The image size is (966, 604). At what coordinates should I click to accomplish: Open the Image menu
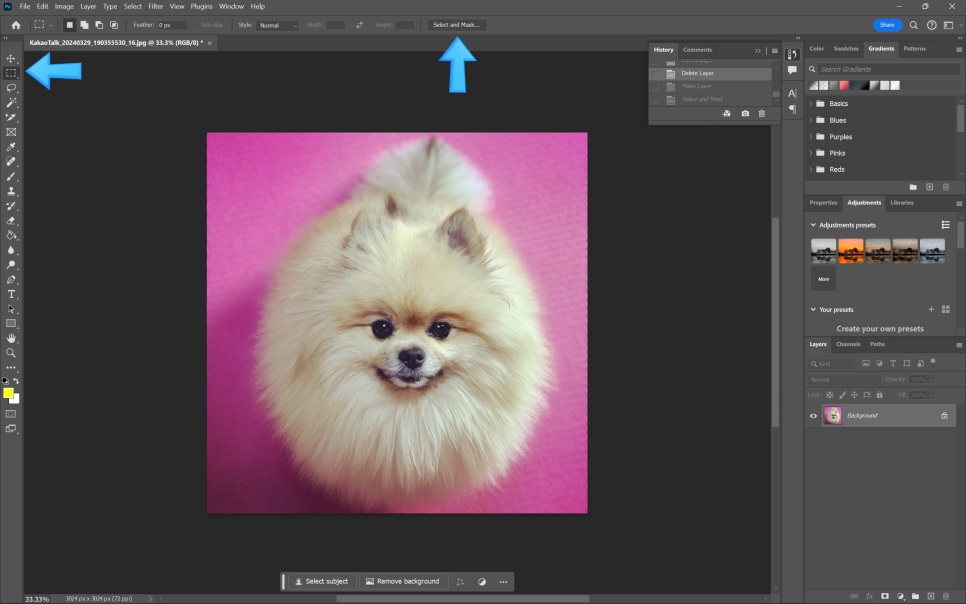[x=64, y=6]
